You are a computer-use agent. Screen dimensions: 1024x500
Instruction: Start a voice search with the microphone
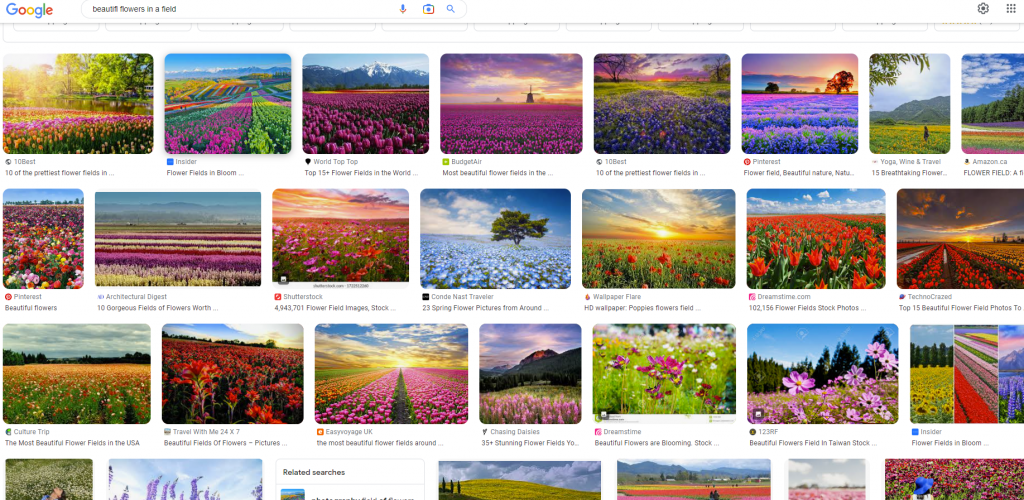[x=403, y=9]
